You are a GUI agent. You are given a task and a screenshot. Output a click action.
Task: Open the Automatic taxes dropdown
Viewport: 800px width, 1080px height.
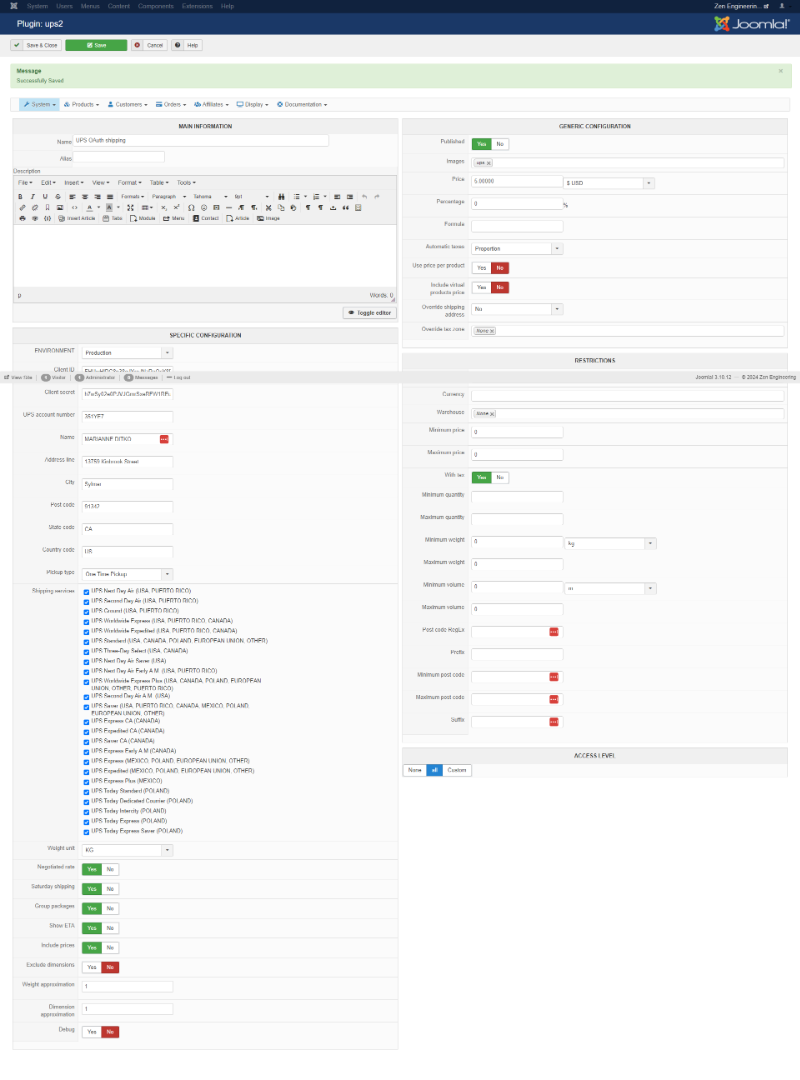[x=517, y=249]
